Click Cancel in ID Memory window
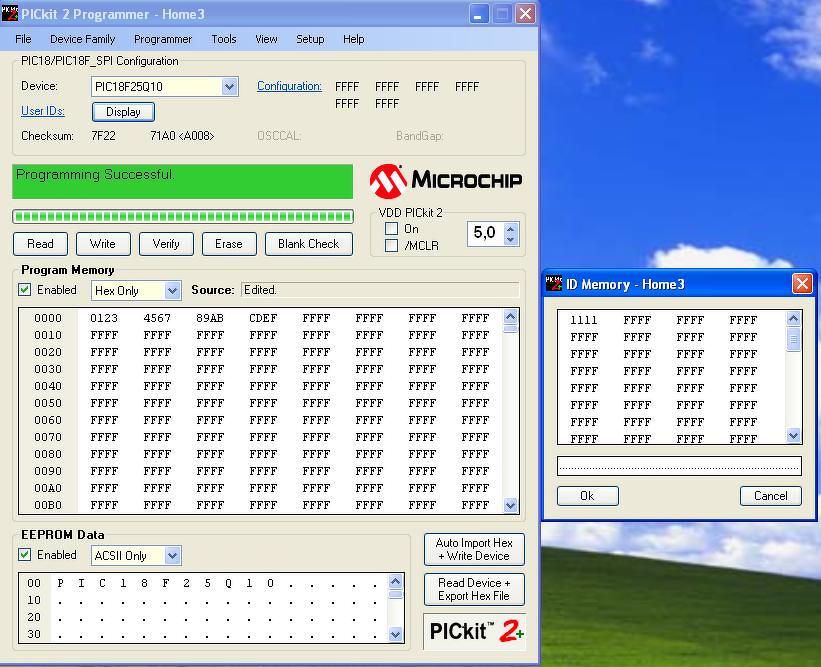Viewport: 821px width, 667px height. coord(770,496)
